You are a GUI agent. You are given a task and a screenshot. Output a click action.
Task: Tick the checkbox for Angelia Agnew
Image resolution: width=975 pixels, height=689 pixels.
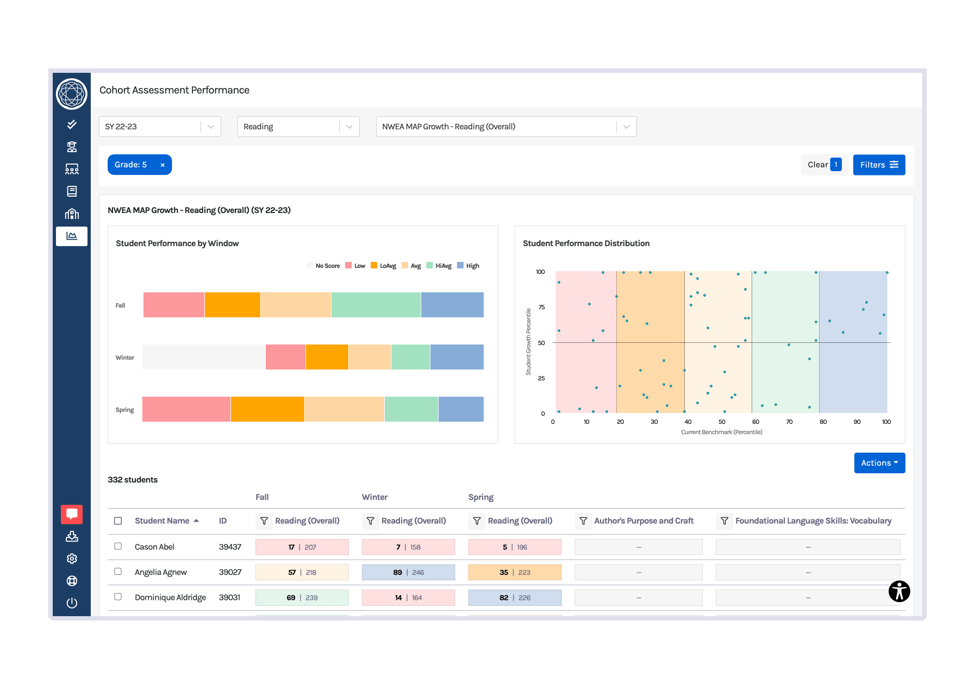[x=118, y=572]
